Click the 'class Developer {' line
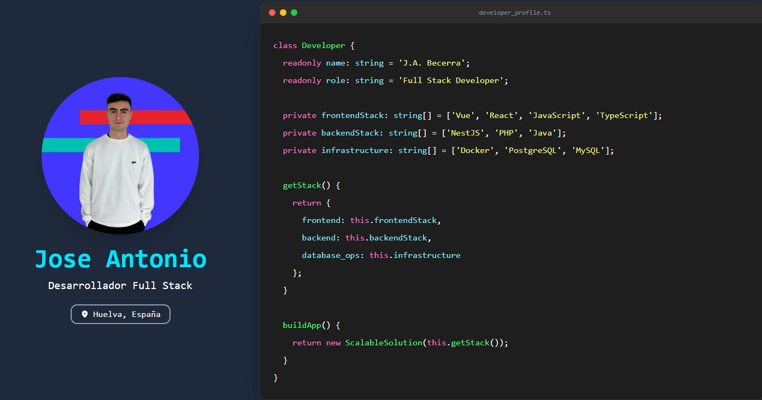Viewport: 762px width, 400px height. (x=314, y=45)
